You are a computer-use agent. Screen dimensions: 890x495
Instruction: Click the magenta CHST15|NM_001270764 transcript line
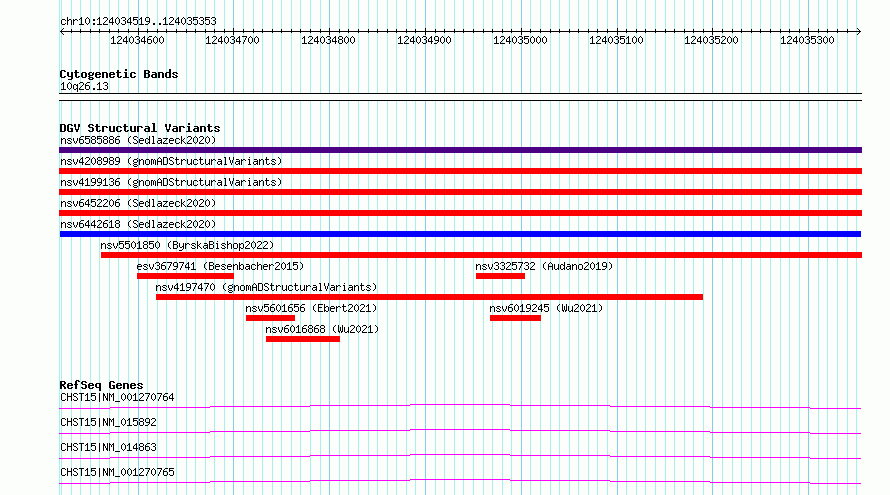click(x=460, y=406)
